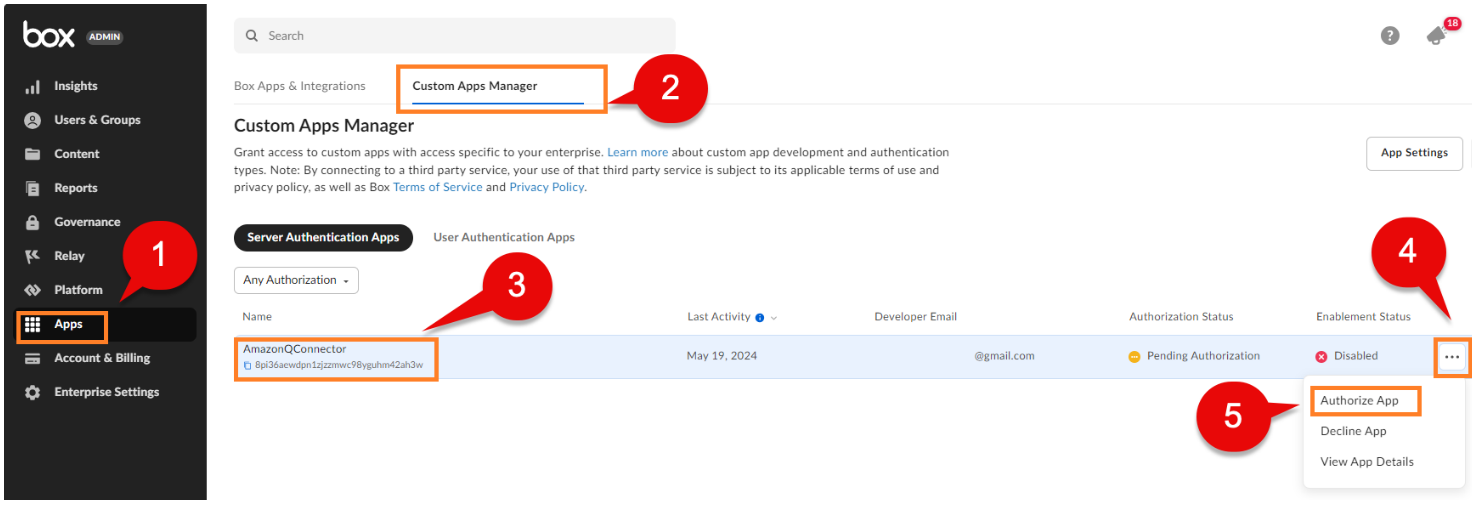Click the Reports document icon
The height and width of the screenshot is (512, 1484).
tap(32, 188)
